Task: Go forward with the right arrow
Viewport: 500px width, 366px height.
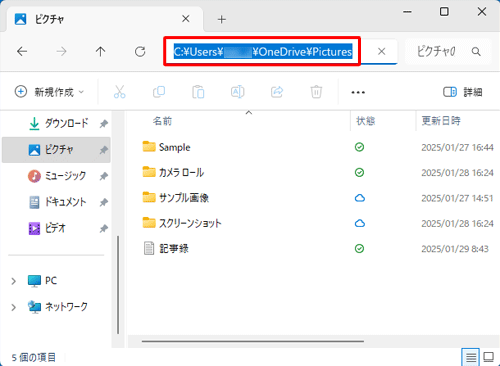Action: pos(61,51)
